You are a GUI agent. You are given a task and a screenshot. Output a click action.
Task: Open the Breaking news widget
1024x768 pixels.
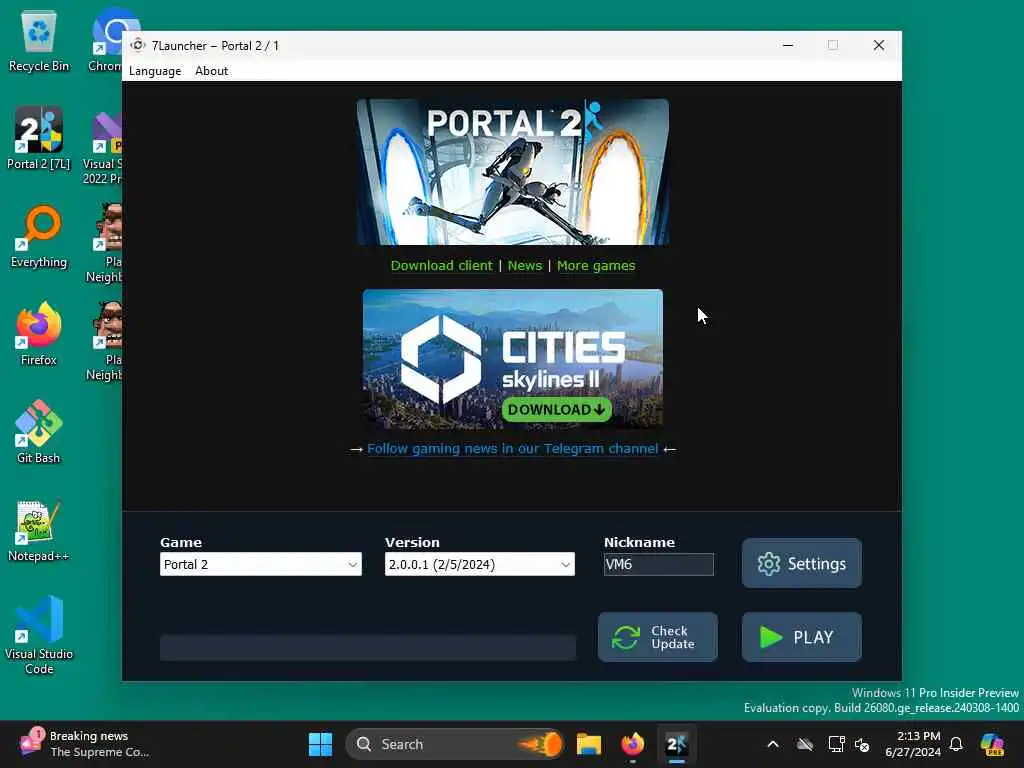85,744
